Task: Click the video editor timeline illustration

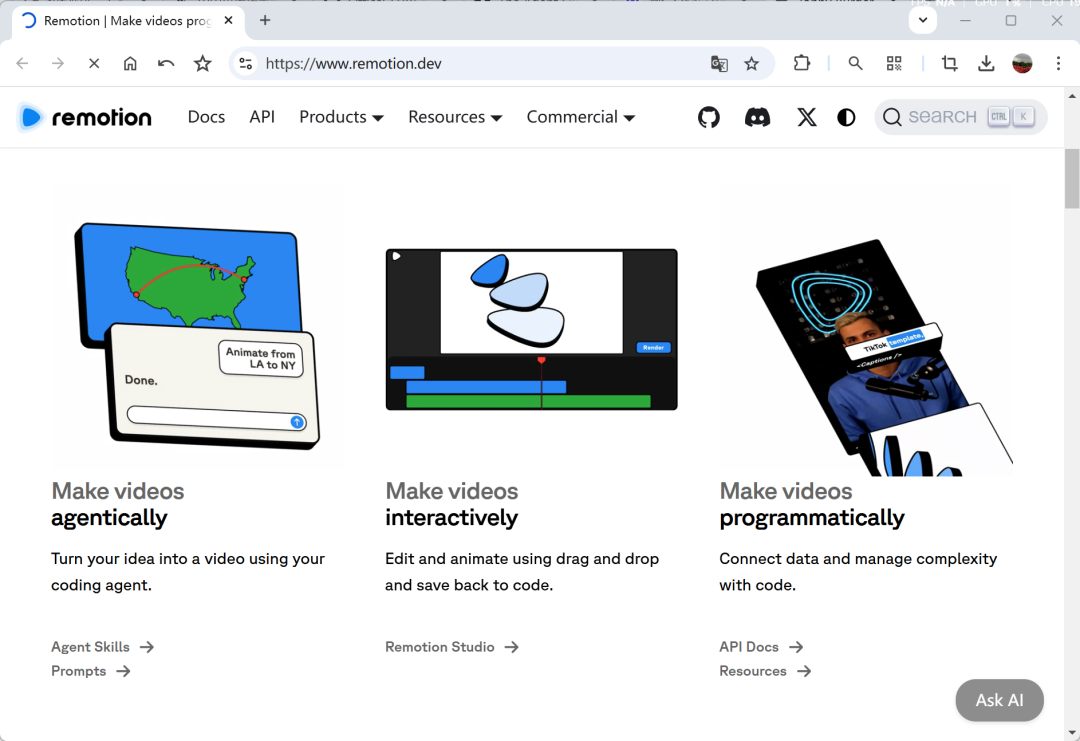Action: click(531, 329)
